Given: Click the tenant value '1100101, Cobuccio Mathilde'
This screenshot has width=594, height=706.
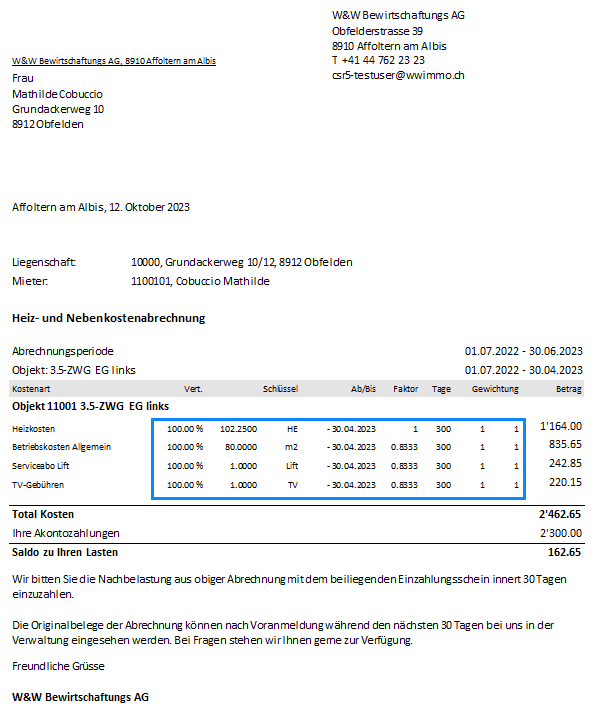Looking at the screenshot, I should tap(200, 281).
